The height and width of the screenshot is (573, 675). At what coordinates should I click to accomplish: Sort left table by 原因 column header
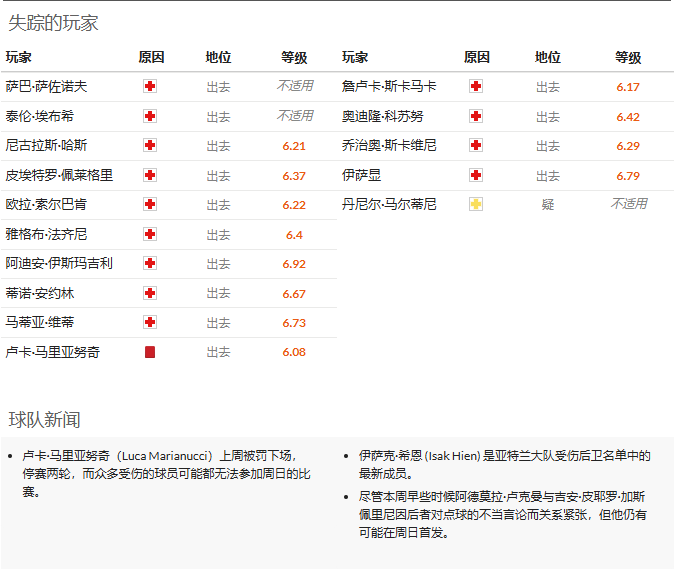pyautogui.click(x=151, y=58)
